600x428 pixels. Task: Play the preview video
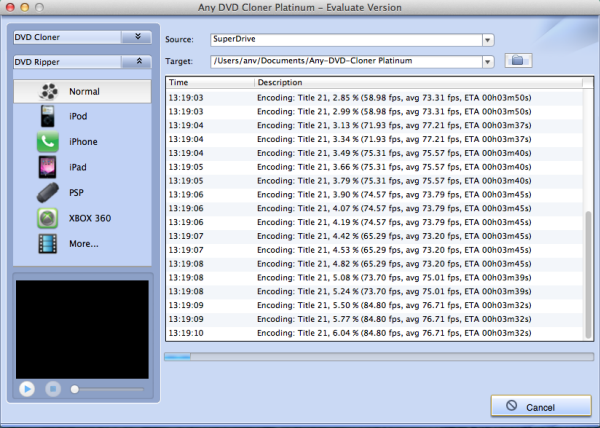pyautogui.click(x=27, y=389)
